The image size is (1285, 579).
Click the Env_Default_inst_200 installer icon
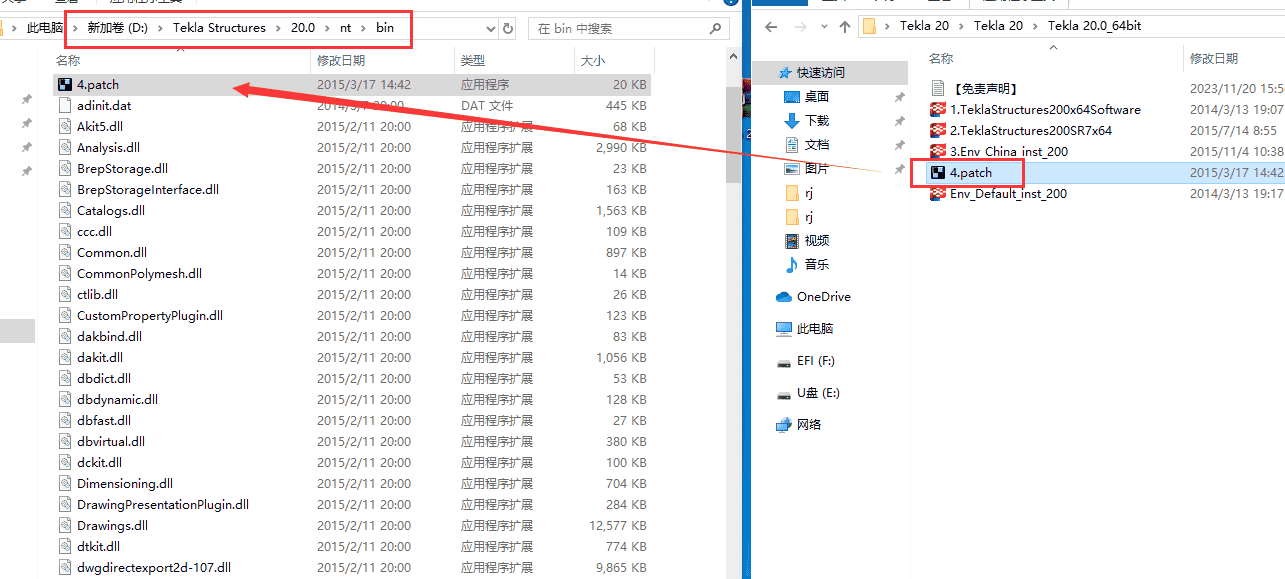(938, 193)
